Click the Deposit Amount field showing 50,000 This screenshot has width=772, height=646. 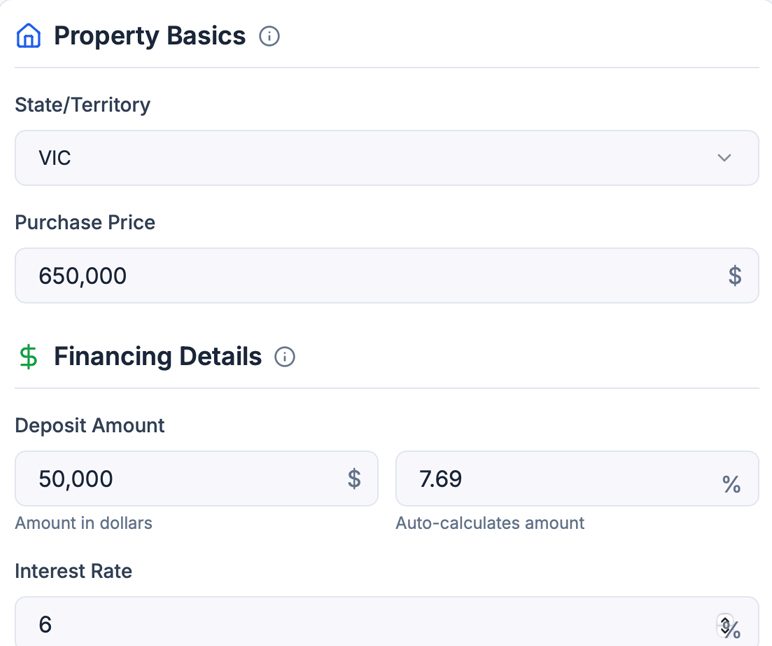pyautogui.click(x=180, y=478)
